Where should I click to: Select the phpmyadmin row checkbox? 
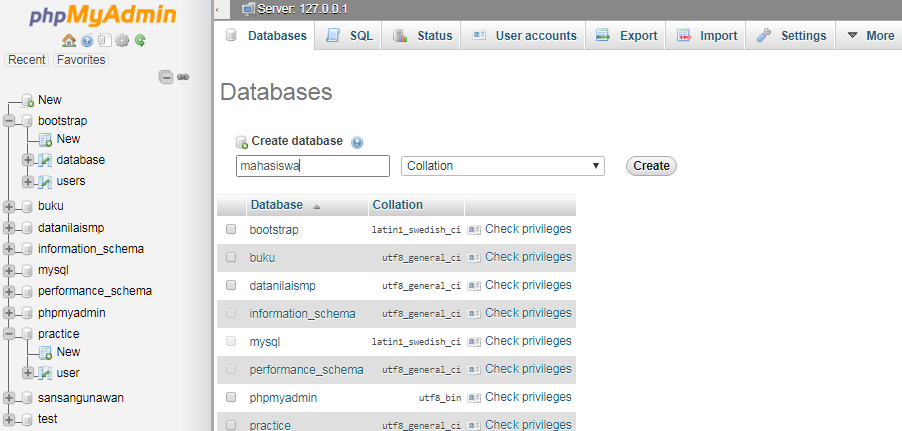231,397
